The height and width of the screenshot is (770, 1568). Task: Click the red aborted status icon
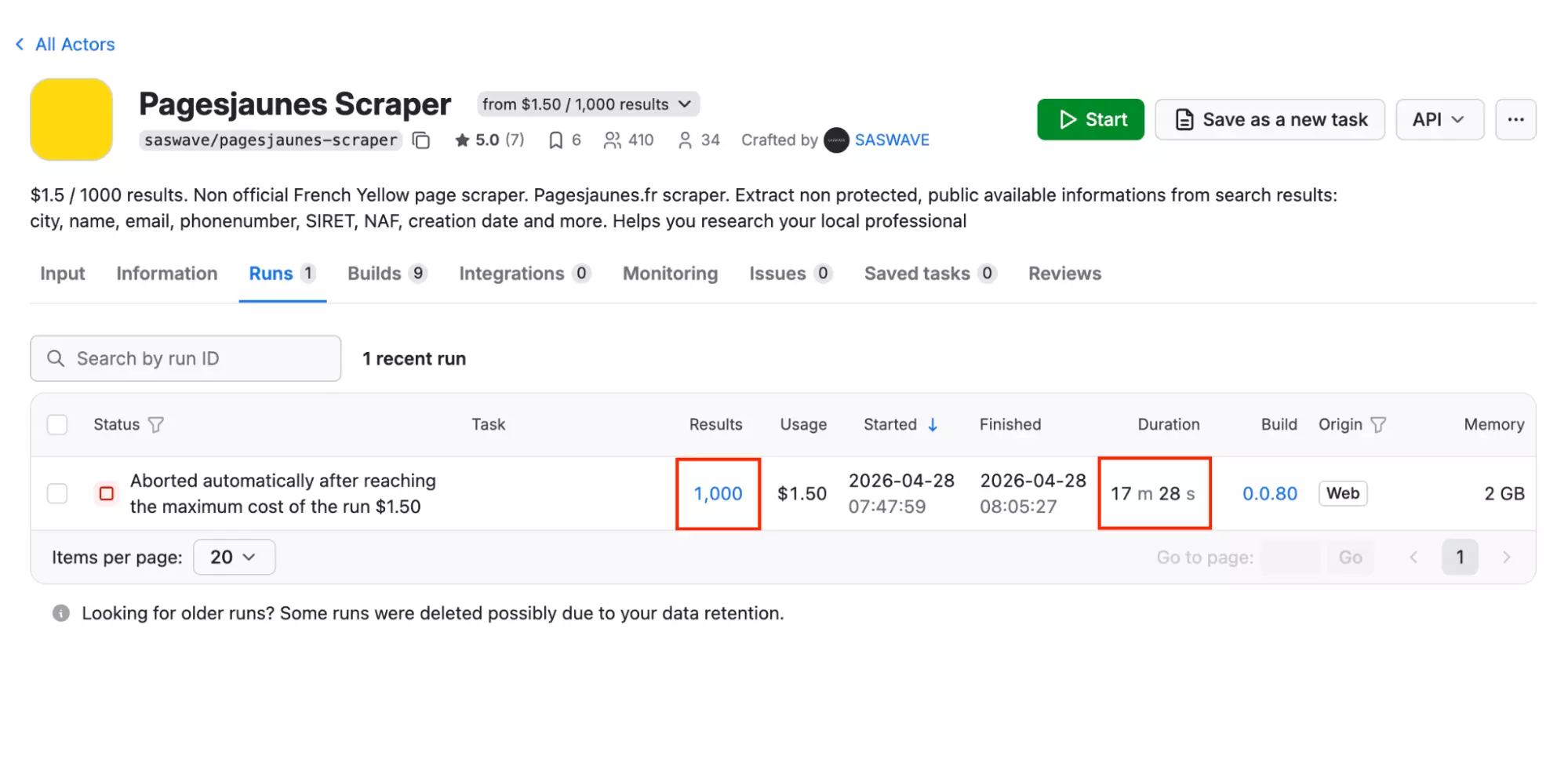tap(107, 494)
